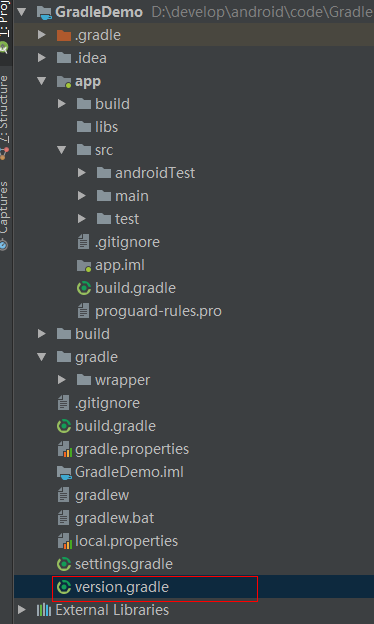The image size is (374, 624).
Task: Expand the main folder arrow
Action: point(82,196)
